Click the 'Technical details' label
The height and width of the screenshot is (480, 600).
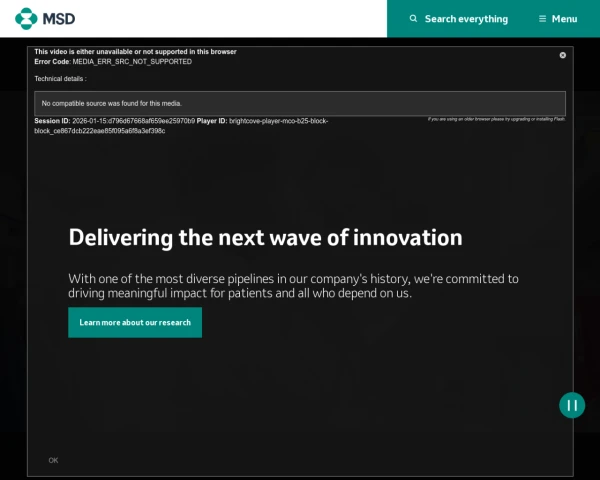(60, 79)
